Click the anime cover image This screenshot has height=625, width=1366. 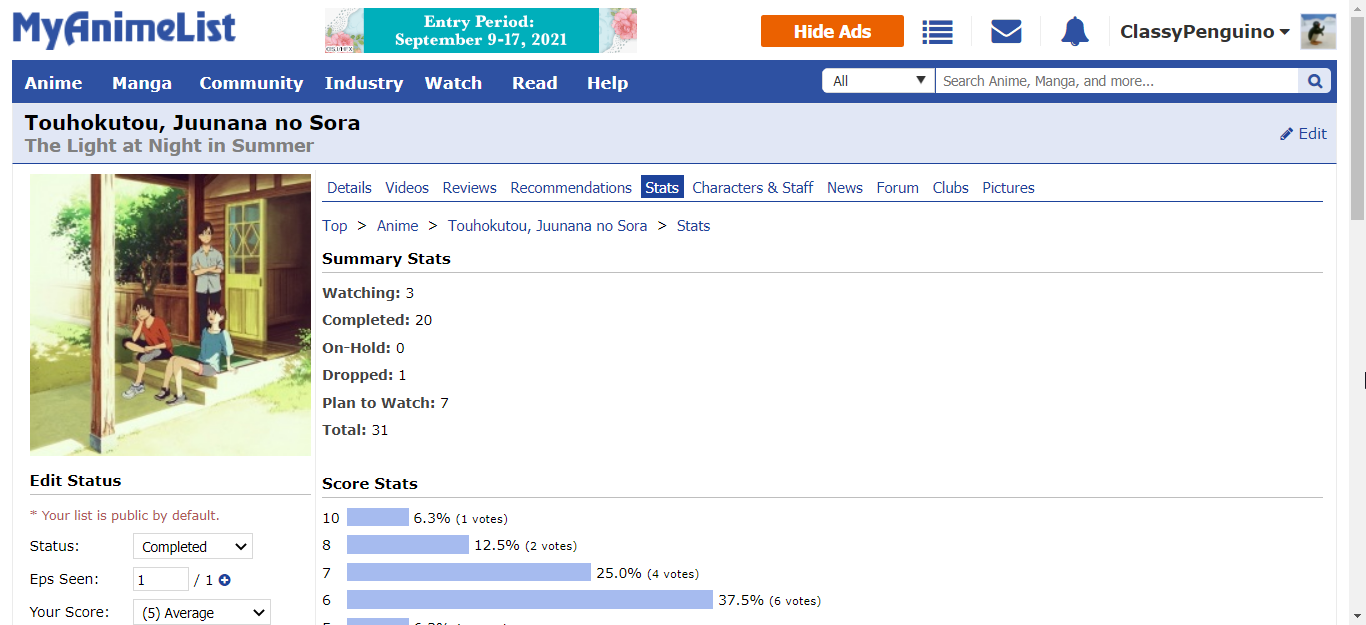(x=171, y=315)
